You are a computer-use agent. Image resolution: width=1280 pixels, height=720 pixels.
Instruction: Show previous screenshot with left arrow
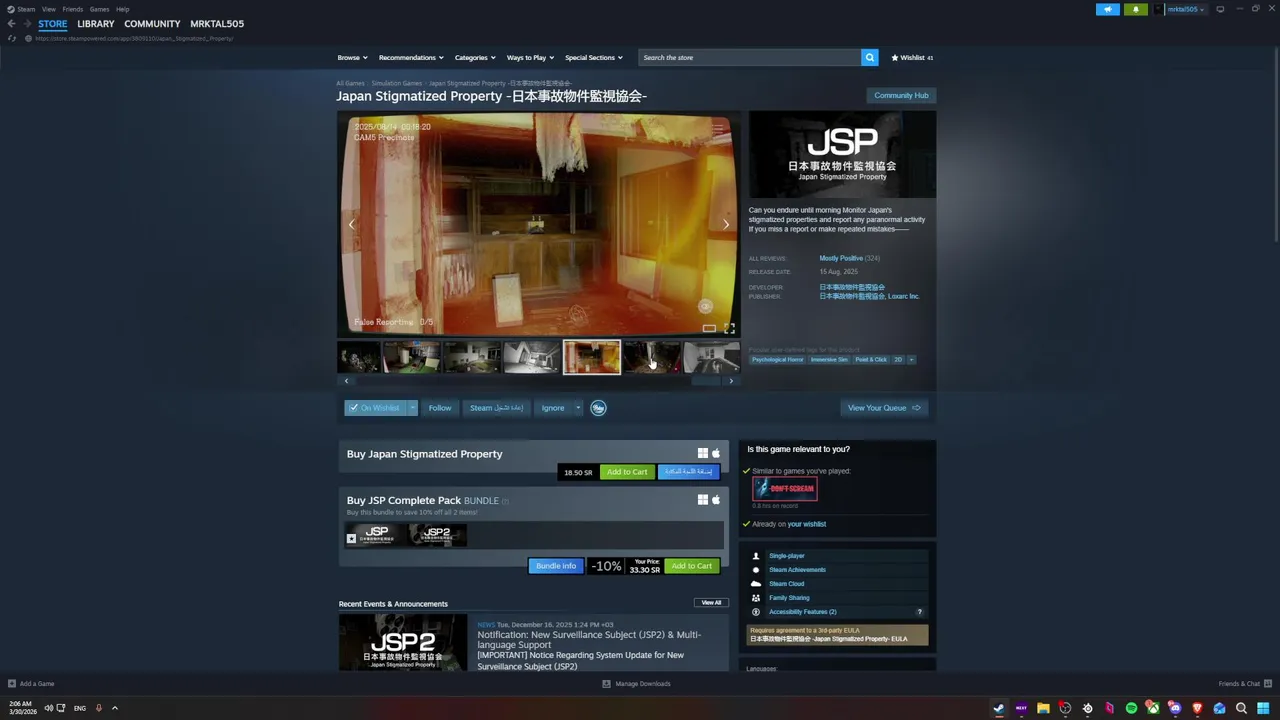tap(351, 224)
